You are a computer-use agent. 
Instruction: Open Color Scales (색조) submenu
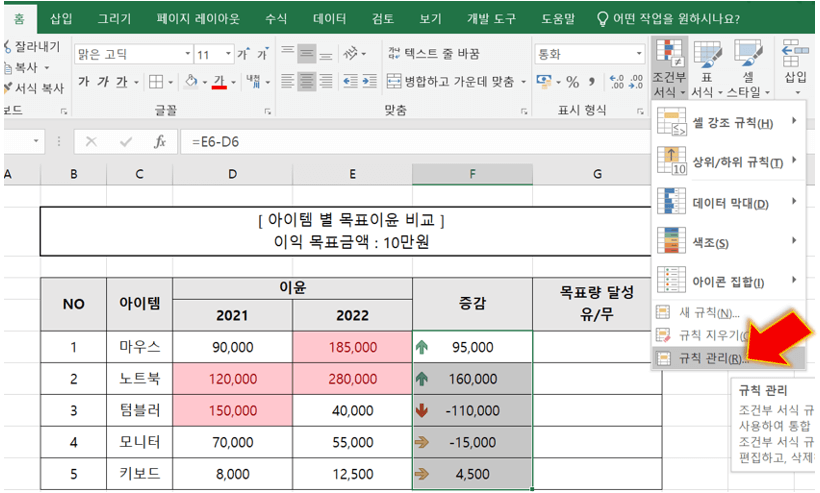pyautogui.click(x=728, y=242)
